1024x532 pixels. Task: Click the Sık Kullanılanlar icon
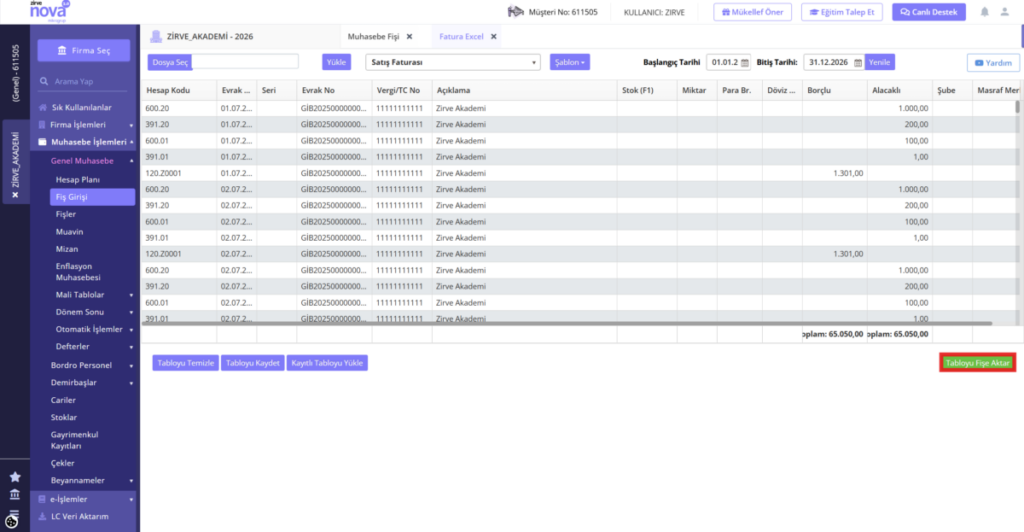tap(42, 107)
